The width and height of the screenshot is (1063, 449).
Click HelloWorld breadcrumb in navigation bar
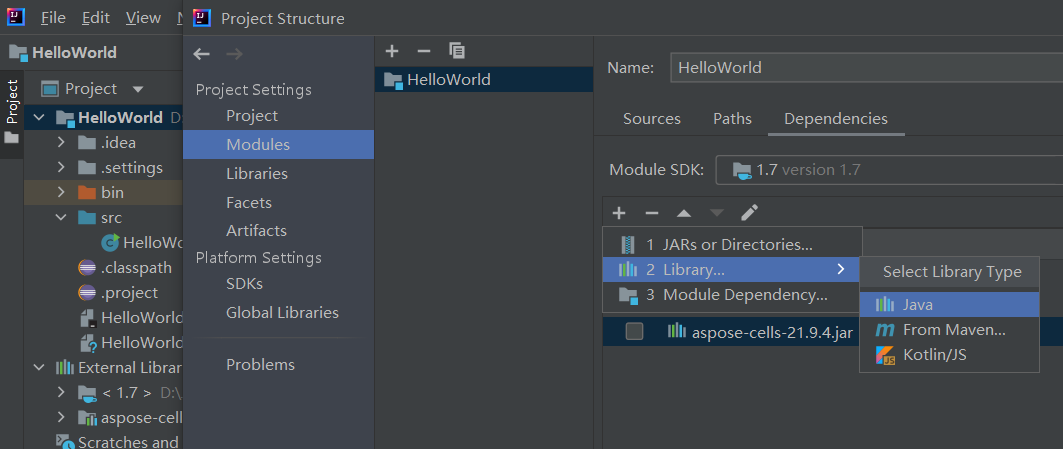pyautogui.click(x=63, y=53)
